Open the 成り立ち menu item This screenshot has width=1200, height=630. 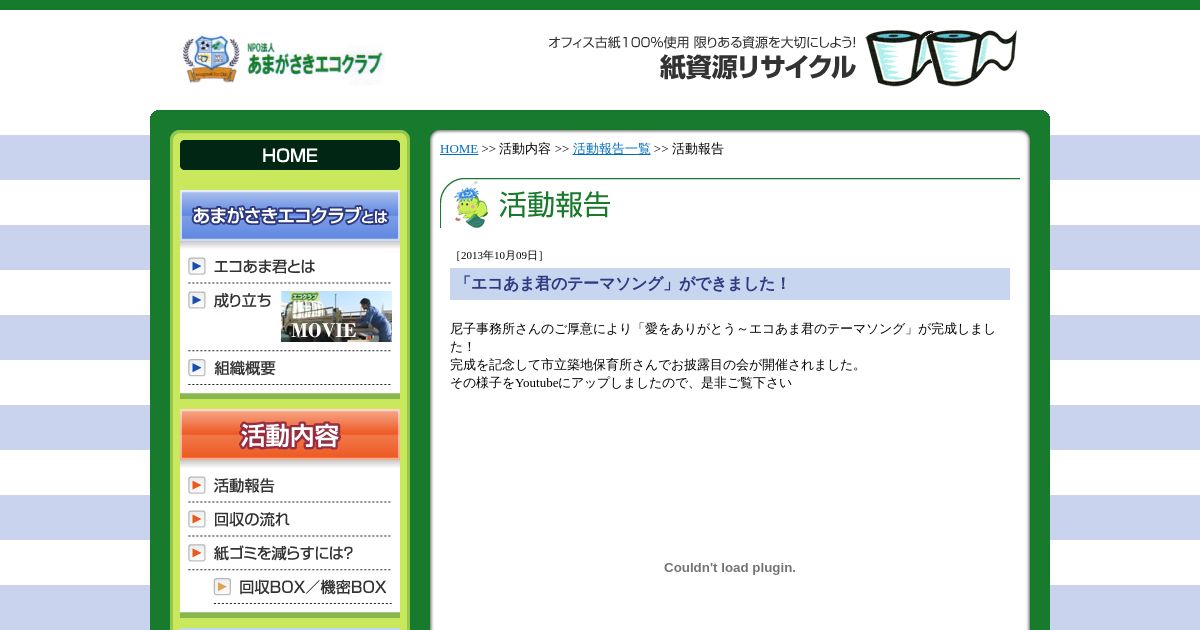tap(243, 300)
